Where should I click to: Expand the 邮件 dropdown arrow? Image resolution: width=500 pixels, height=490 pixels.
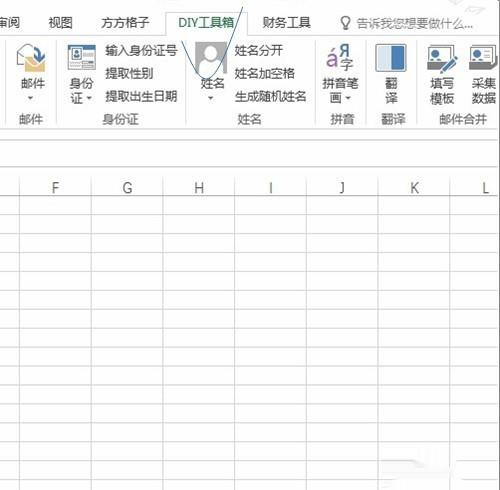[30, 98]
